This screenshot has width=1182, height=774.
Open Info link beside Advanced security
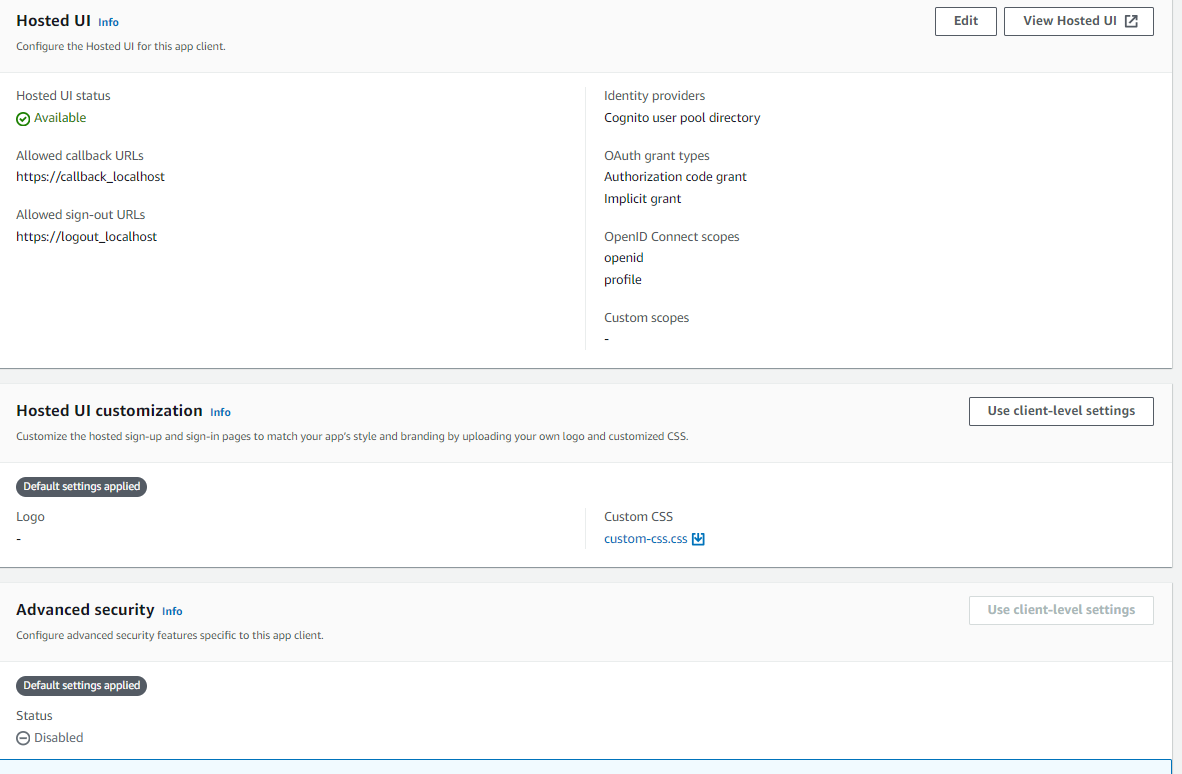coord(172,611)
